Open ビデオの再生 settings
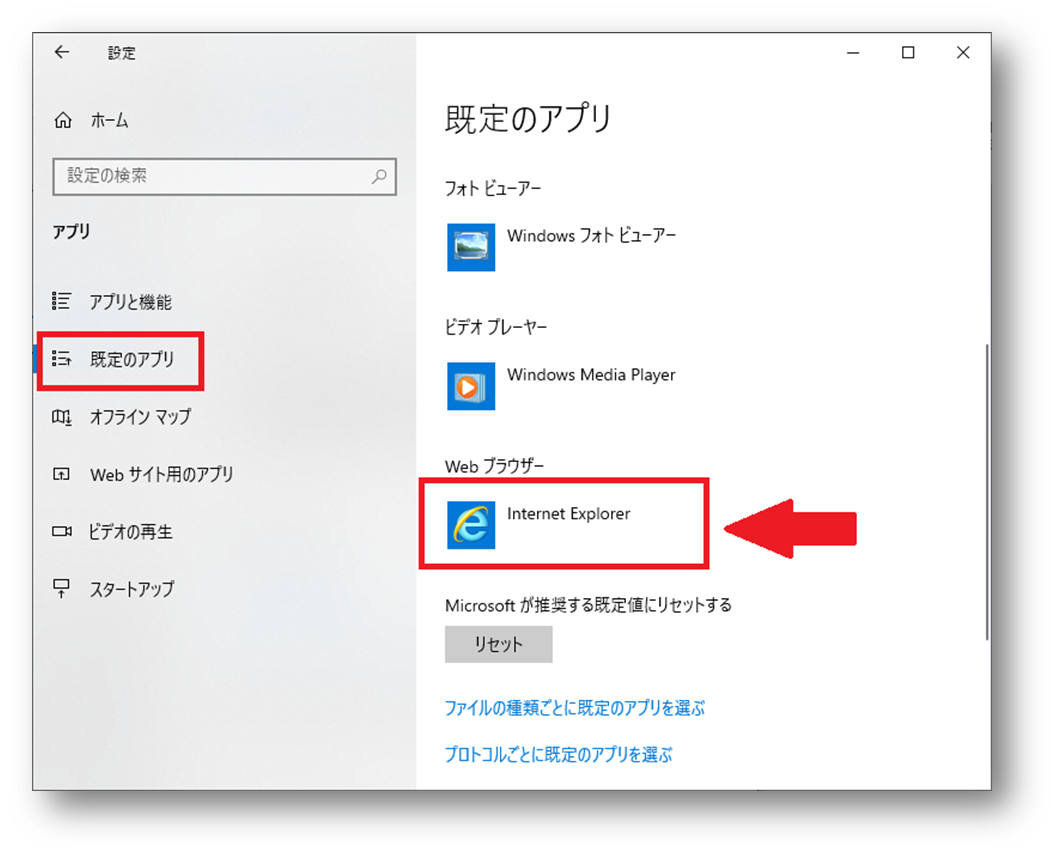Image resolution: width=1057 pixels, height=856 pixels. click(131, 532)
